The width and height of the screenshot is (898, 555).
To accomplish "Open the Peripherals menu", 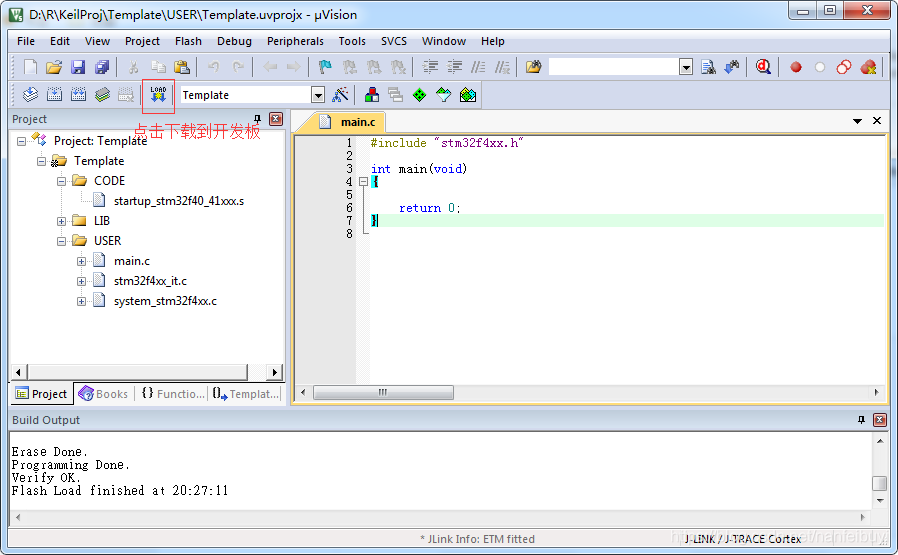I will 295,41.
